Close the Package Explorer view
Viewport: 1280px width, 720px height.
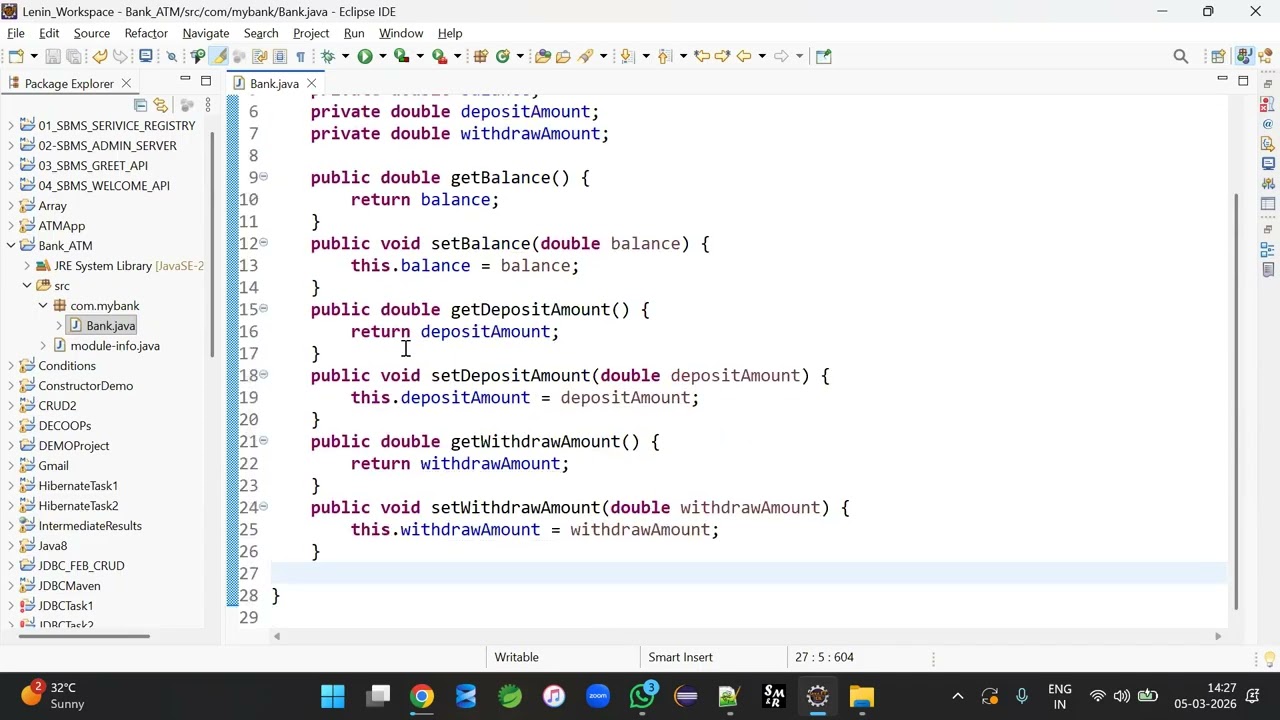[x=126, y=84]
